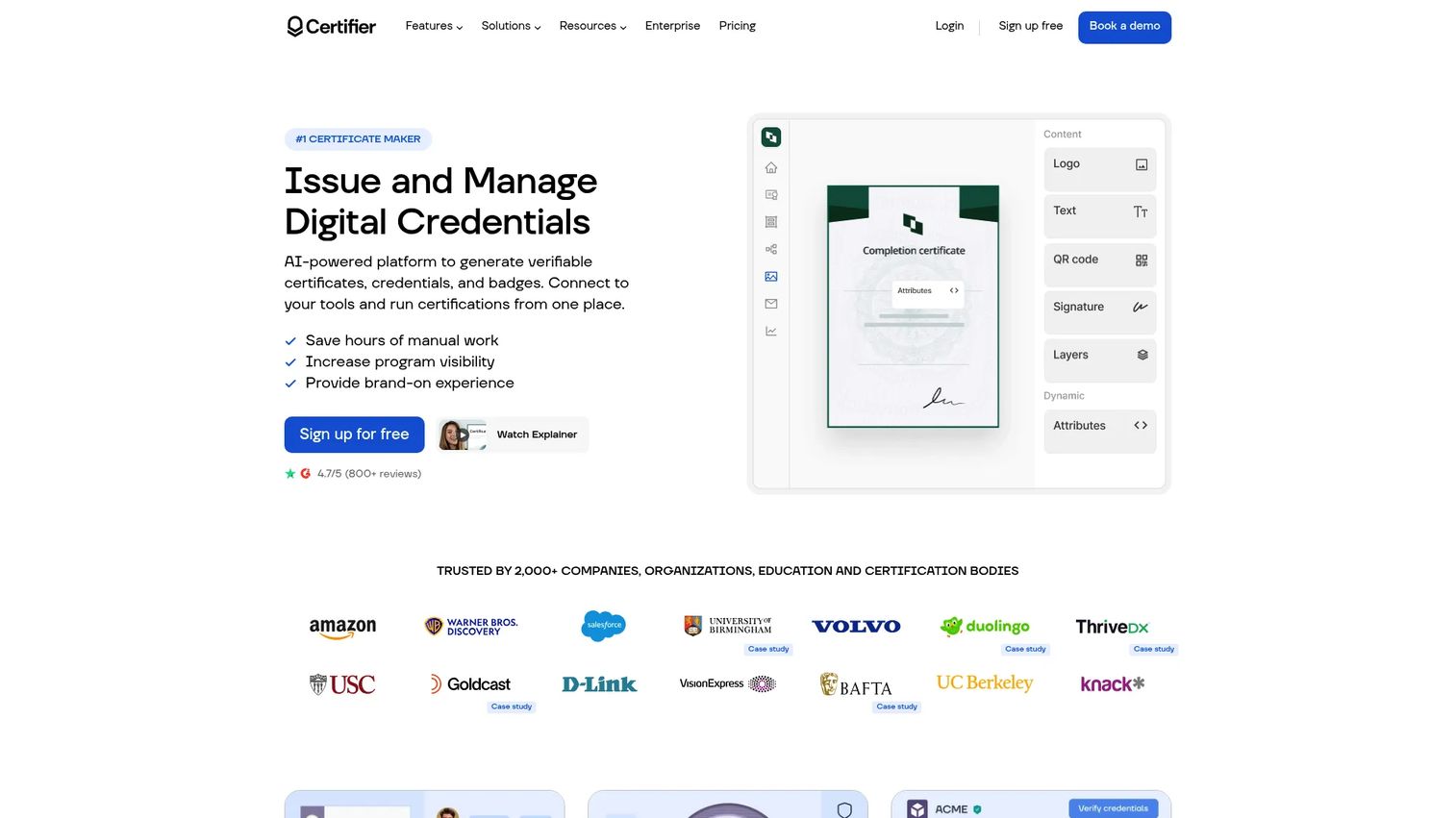Open the Goldcast case study link

[512, 706]
